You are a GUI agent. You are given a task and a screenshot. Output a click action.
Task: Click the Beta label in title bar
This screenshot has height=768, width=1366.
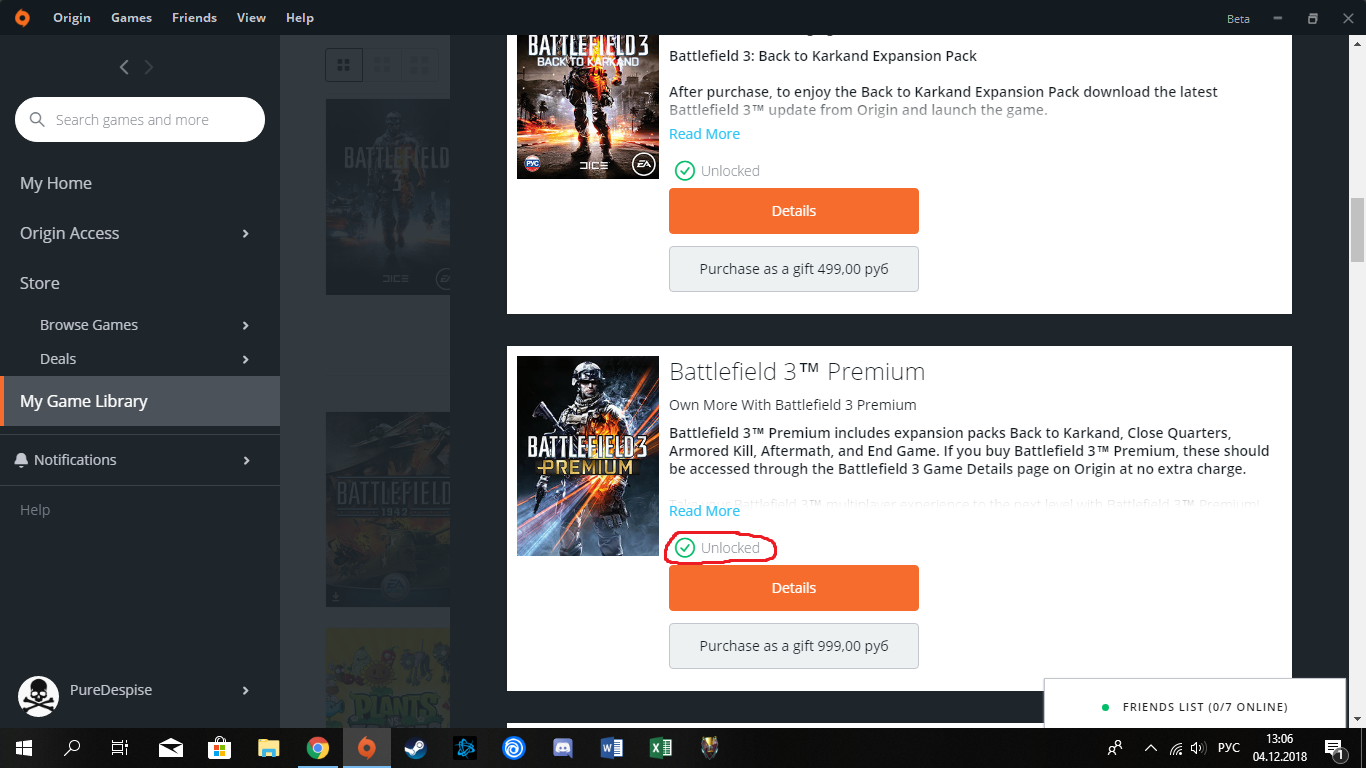tap(1238, 19)
